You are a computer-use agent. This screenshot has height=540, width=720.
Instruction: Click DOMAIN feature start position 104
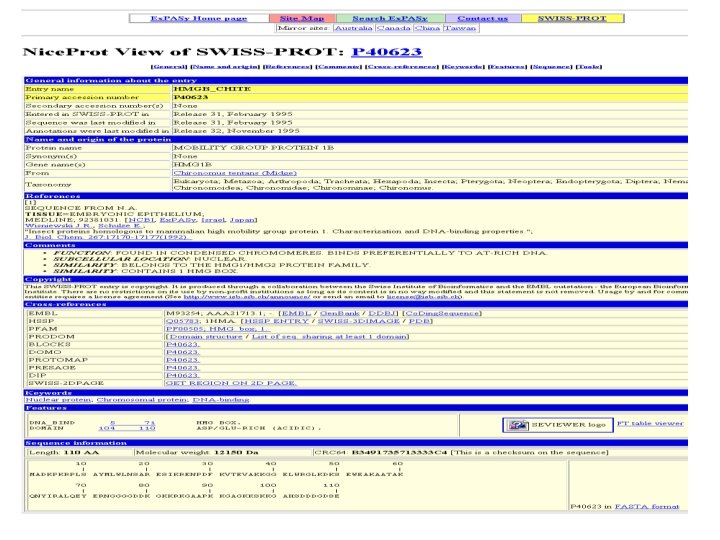click(x=107, y=428)
